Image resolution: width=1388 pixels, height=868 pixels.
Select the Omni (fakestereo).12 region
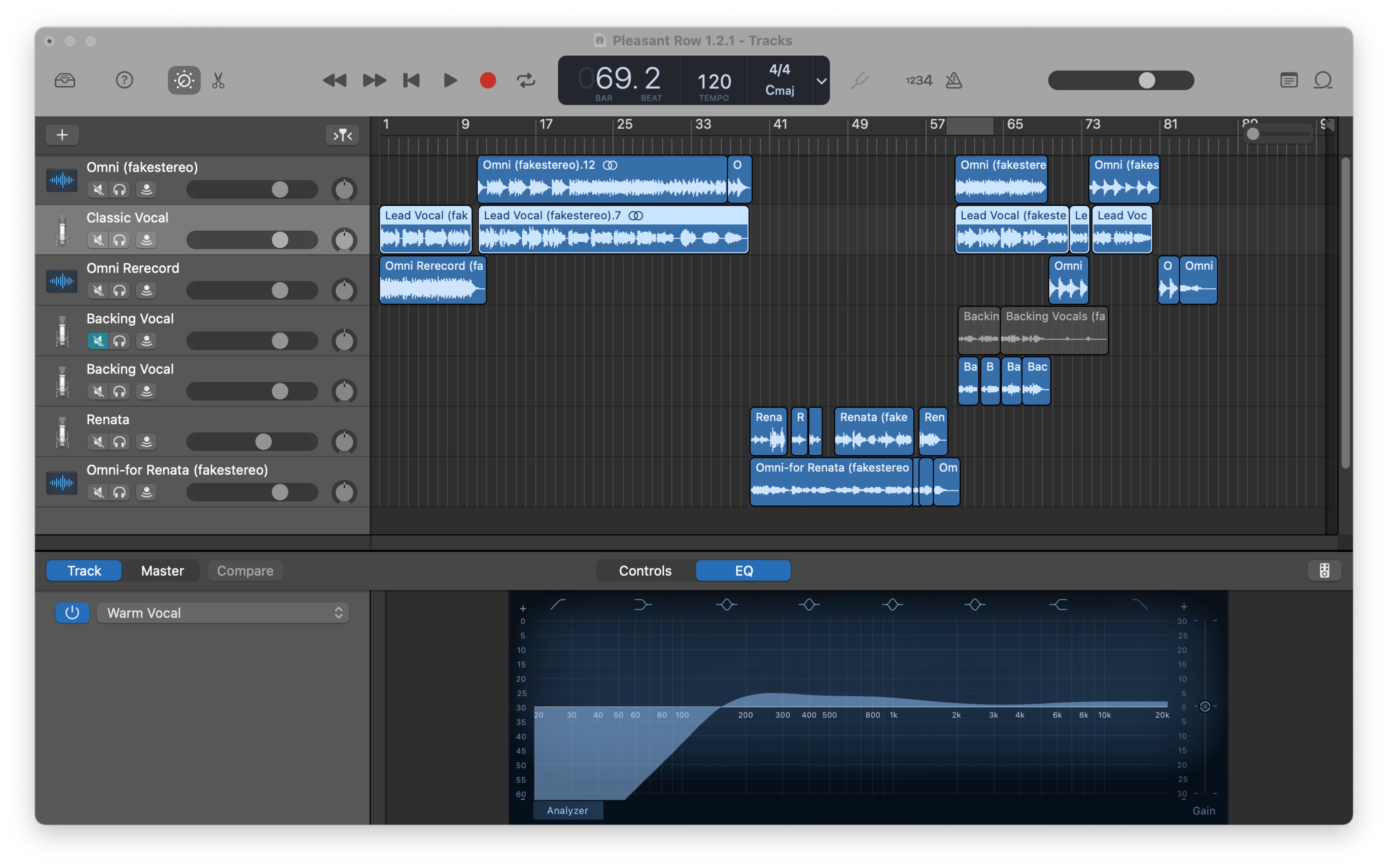(x=602, y=179)
